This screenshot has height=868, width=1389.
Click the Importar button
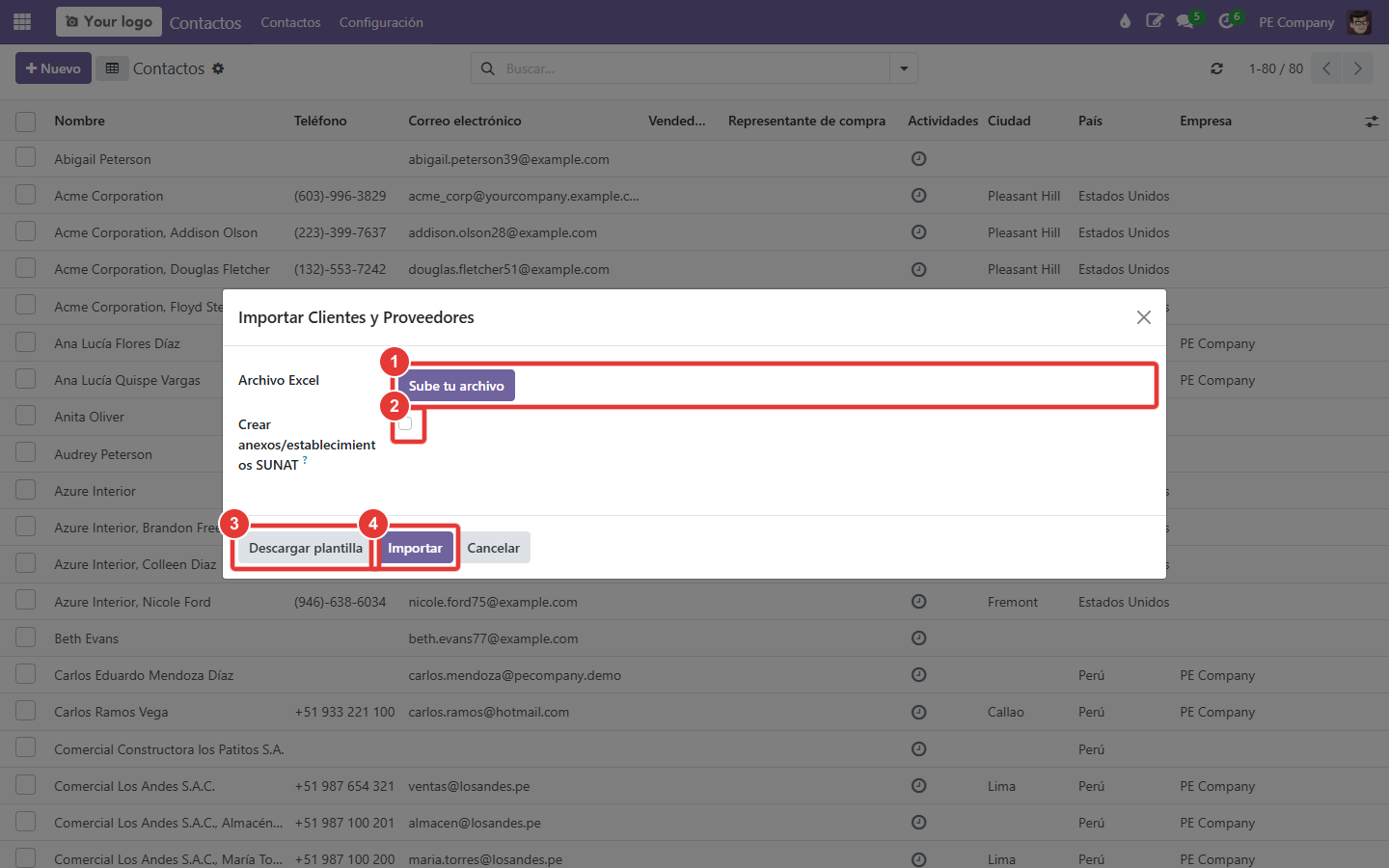tap(415, 548)
